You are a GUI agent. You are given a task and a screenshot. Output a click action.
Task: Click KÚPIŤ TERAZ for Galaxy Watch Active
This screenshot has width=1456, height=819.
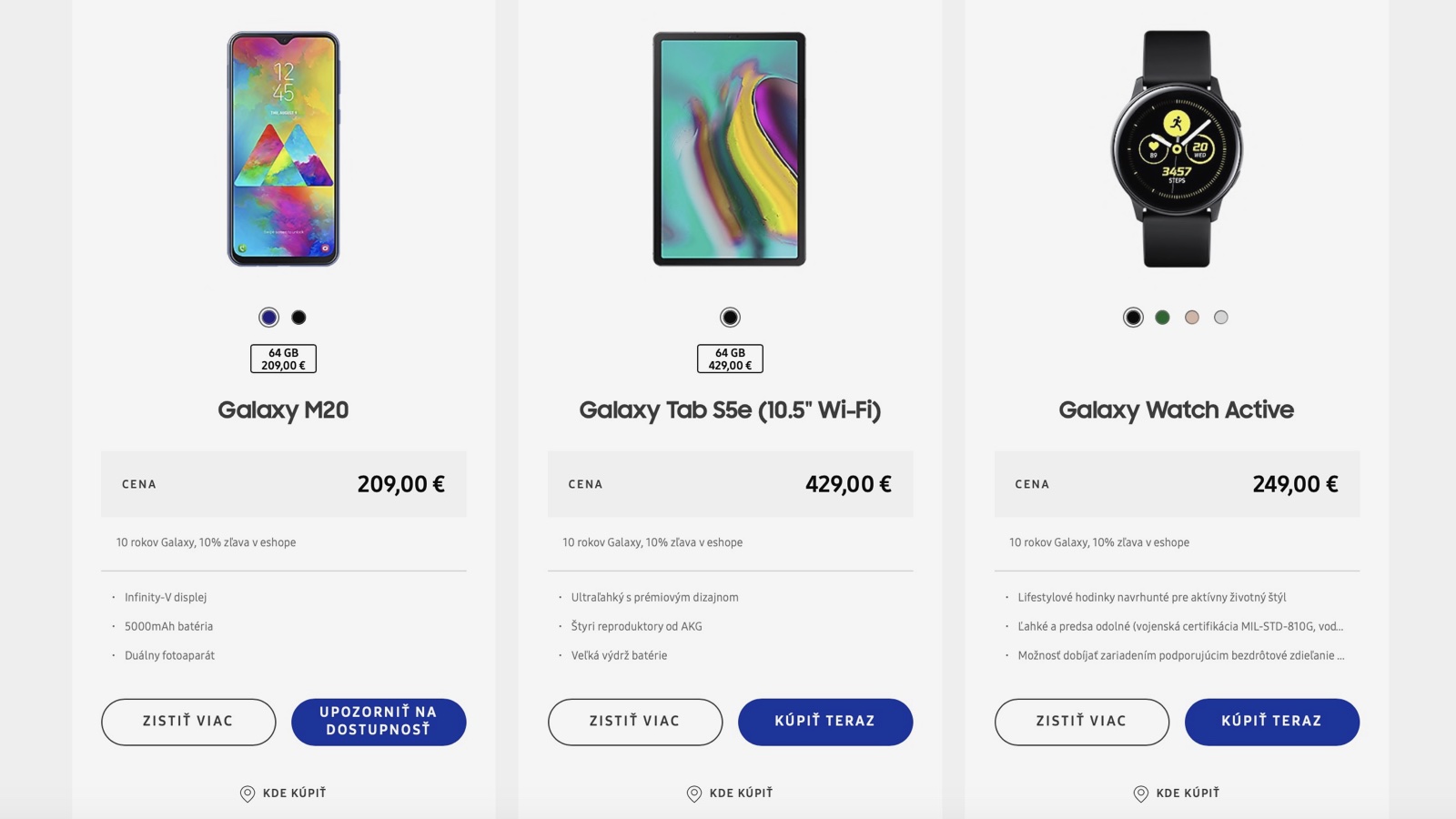[x=1272, y=722]
